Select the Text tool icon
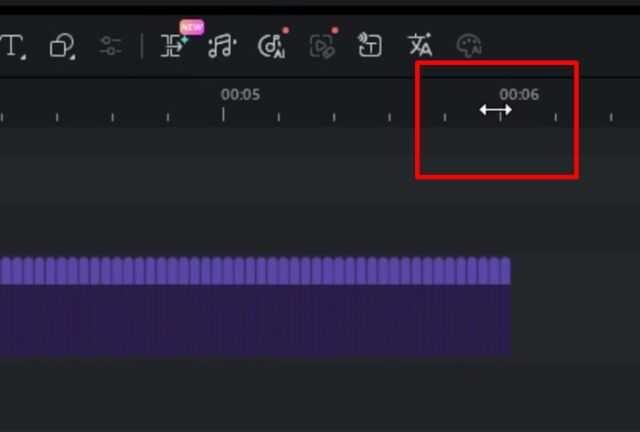 [x=13, y=46]
